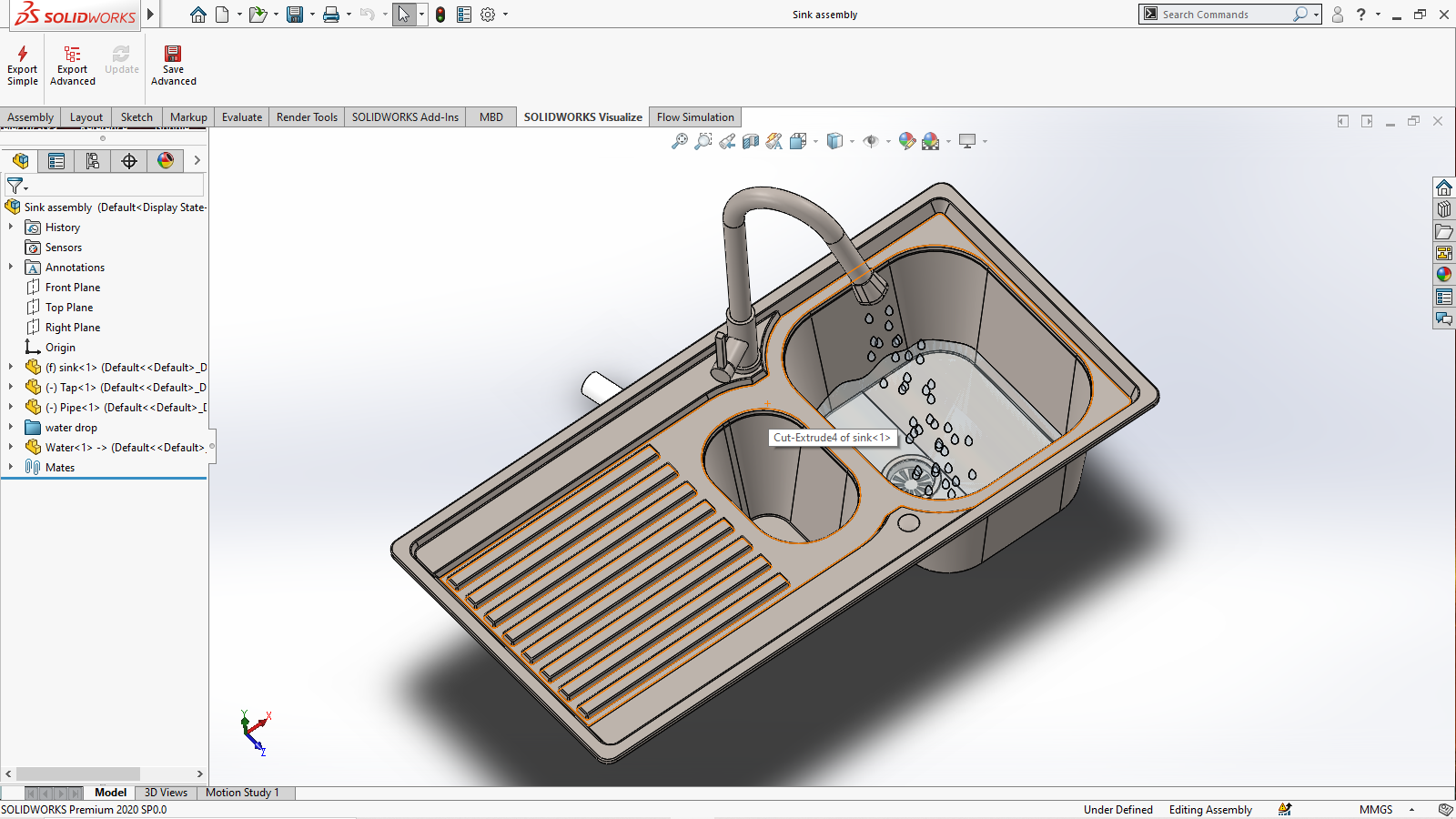Click the Display Style icon
The height and width of the screenshot is (819, 1456).
(x=834, y=141)
